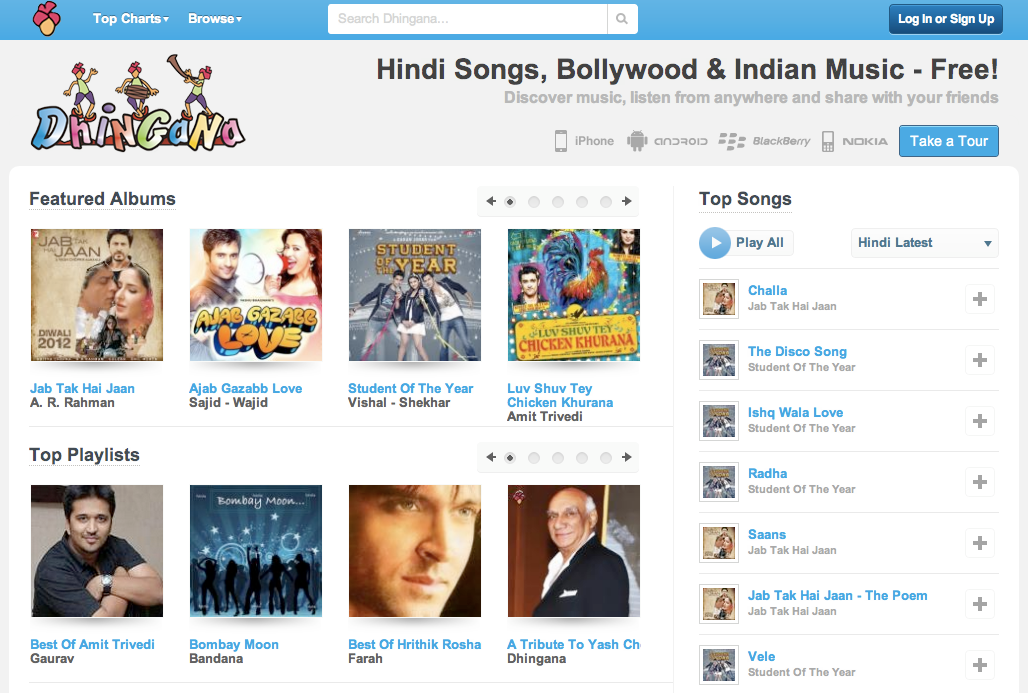Click the Take a Tour button
1028x693 pixels.
[948, 141]
